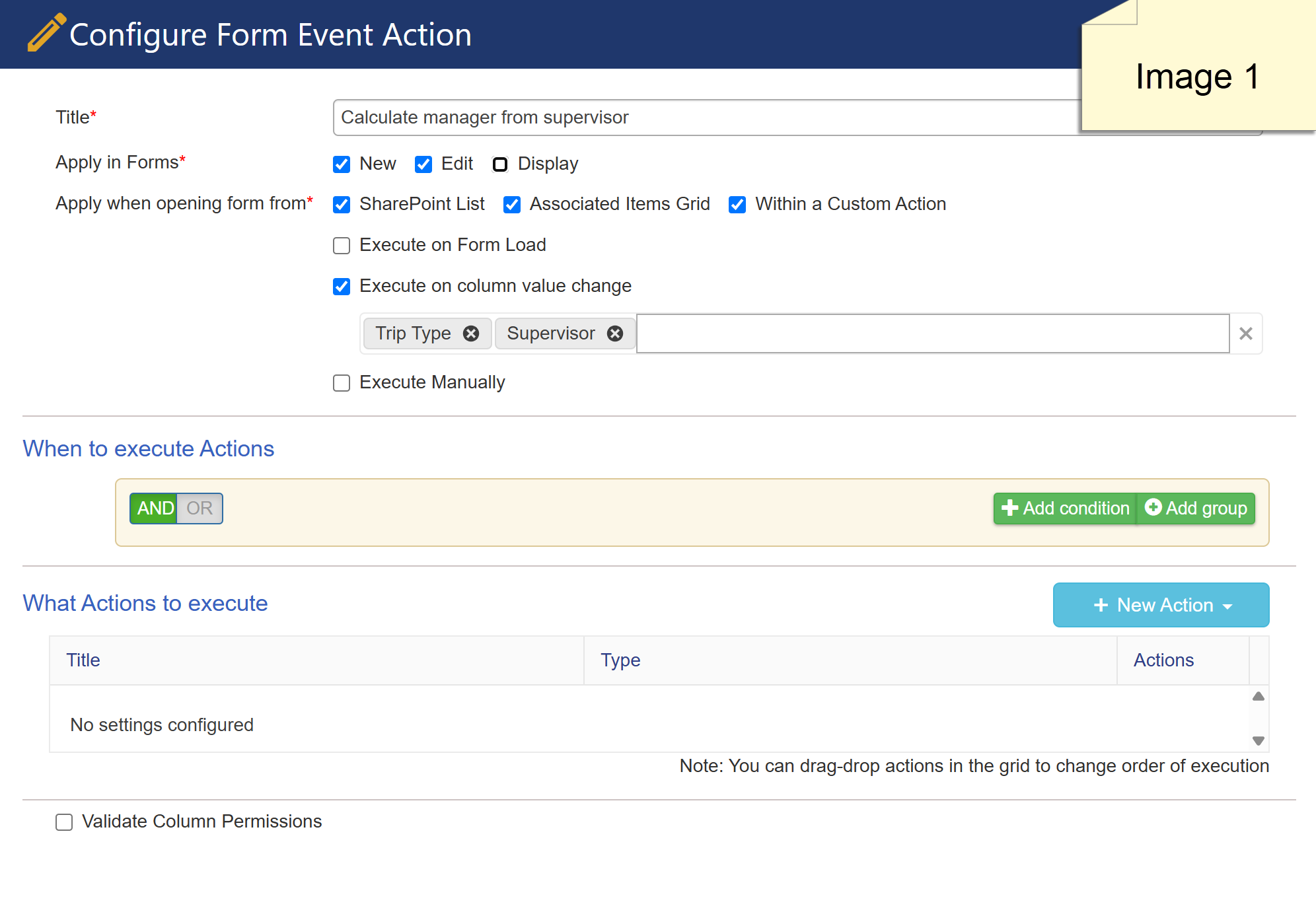Enable the Display form checkbox
The height and width of the screenshot is (918, 1316).
tap(500, 164)
